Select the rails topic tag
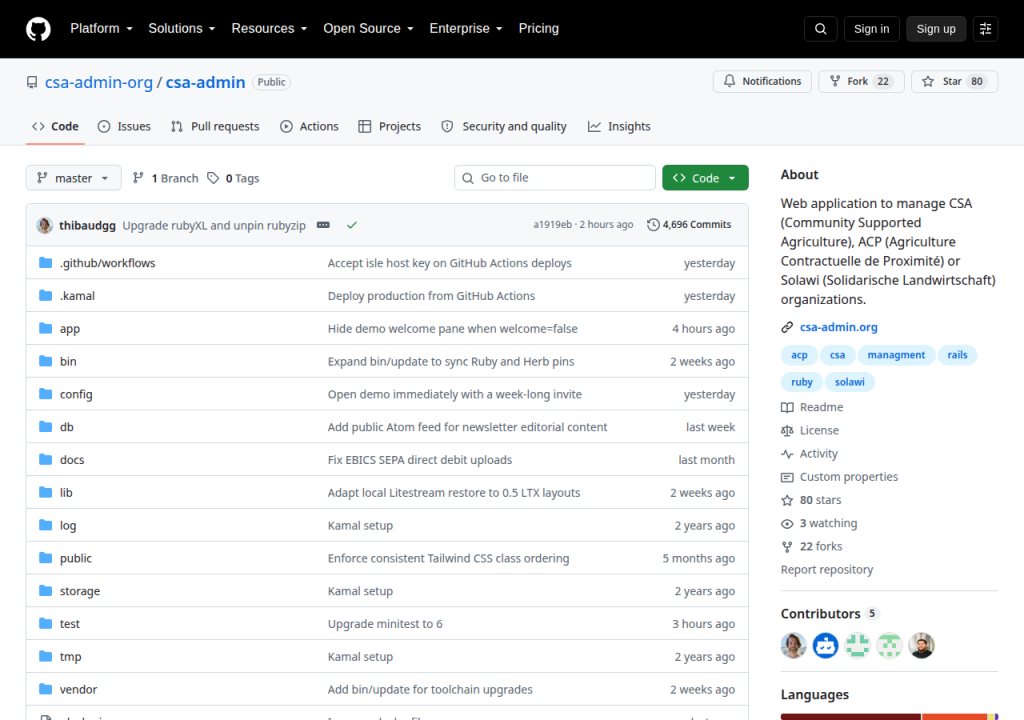Image resolution: width=1024 pixels, height=720 pixels. click(x=957, y=355)
